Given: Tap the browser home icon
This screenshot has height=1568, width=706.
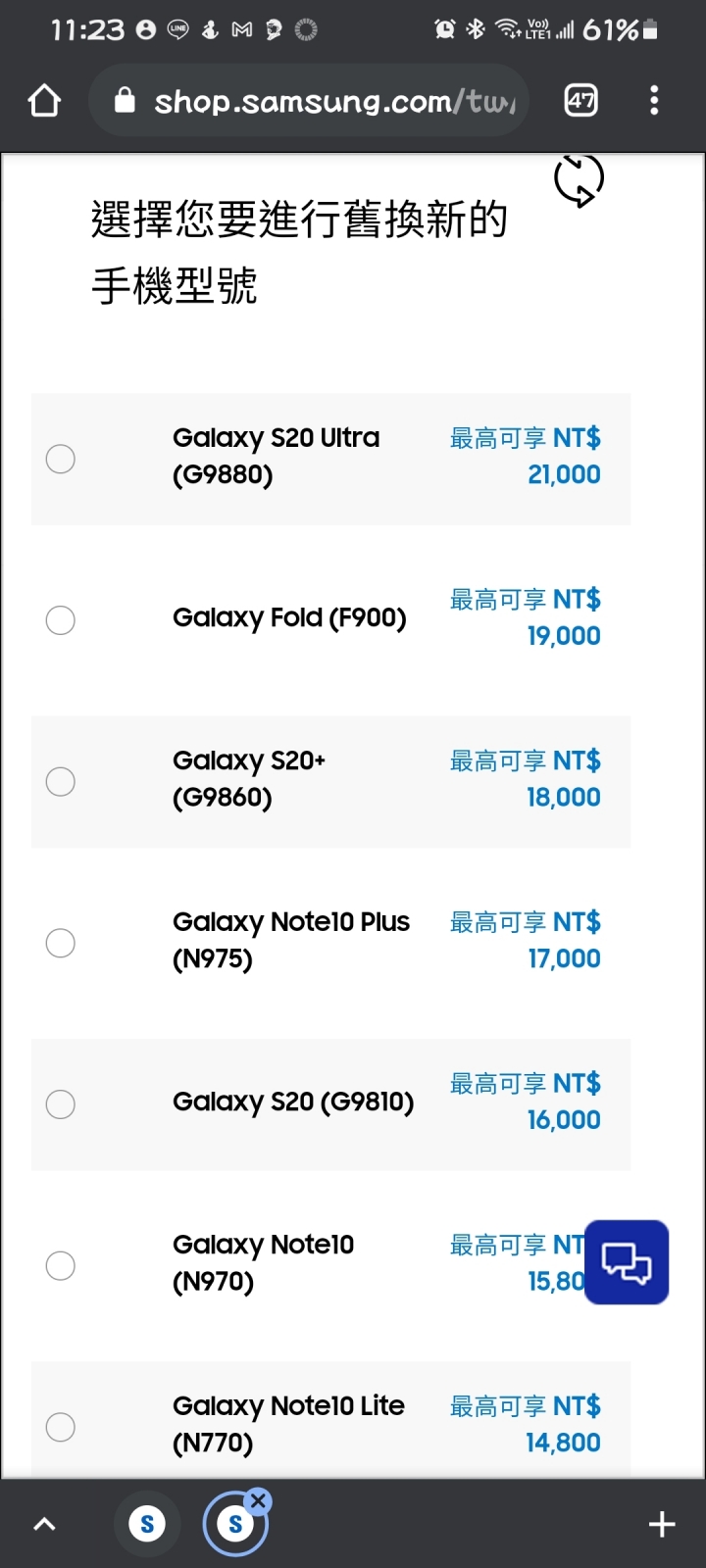Looking at the screenshot, I should click(45, 101).
